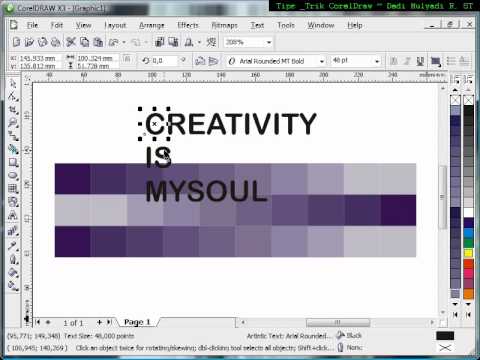480x360 pixels.
Task: Activate the Zoom tool in the toolbox
Action: point(13,123)
